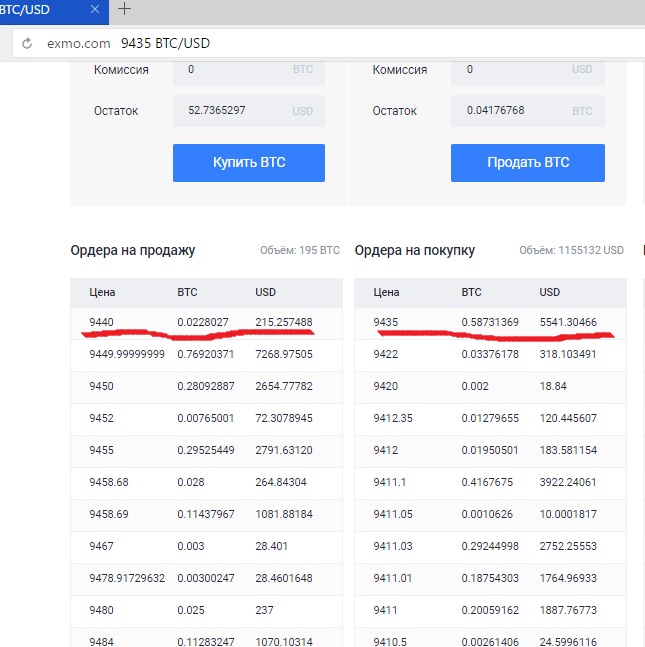This screenshot has width=645, height=647.
Task: Select buy order priced 9422
Action: click(x=490, y=355)
